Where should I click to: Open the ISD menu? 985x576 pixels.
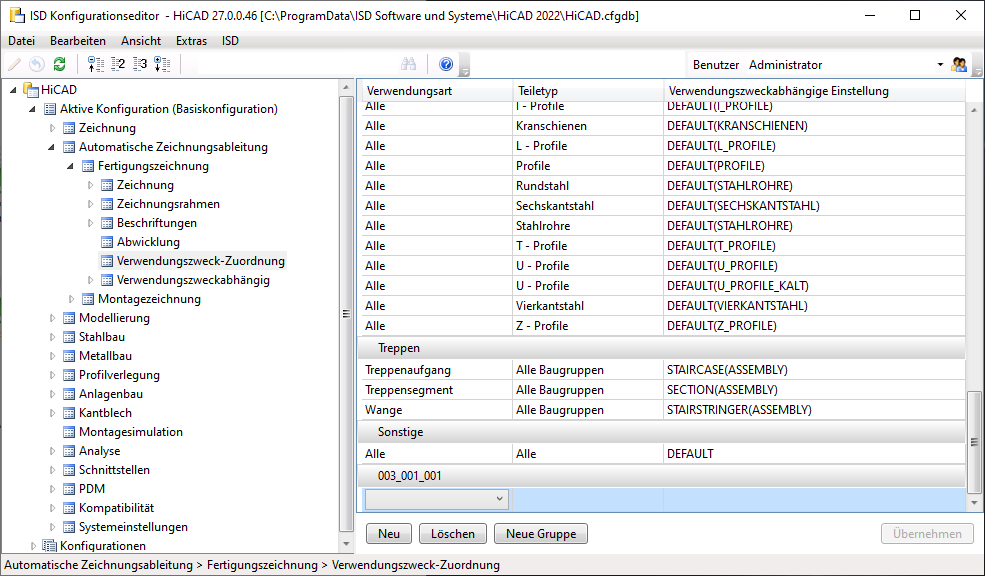point(230,41)
